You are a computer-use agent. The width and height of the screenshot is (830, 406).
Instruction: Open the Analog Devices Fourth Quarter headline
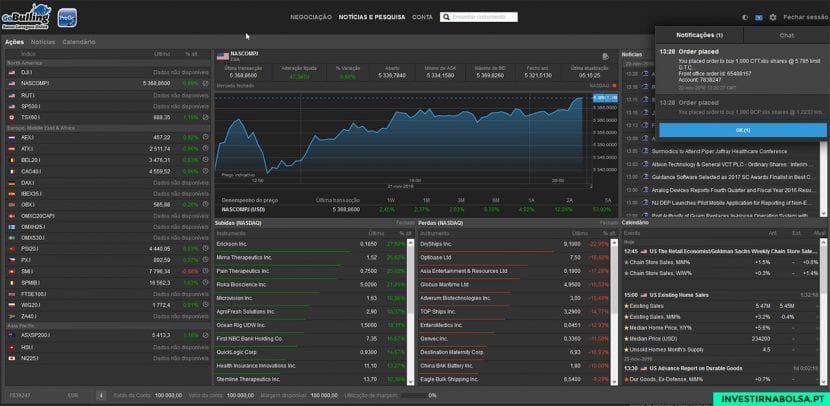point(736,190)
